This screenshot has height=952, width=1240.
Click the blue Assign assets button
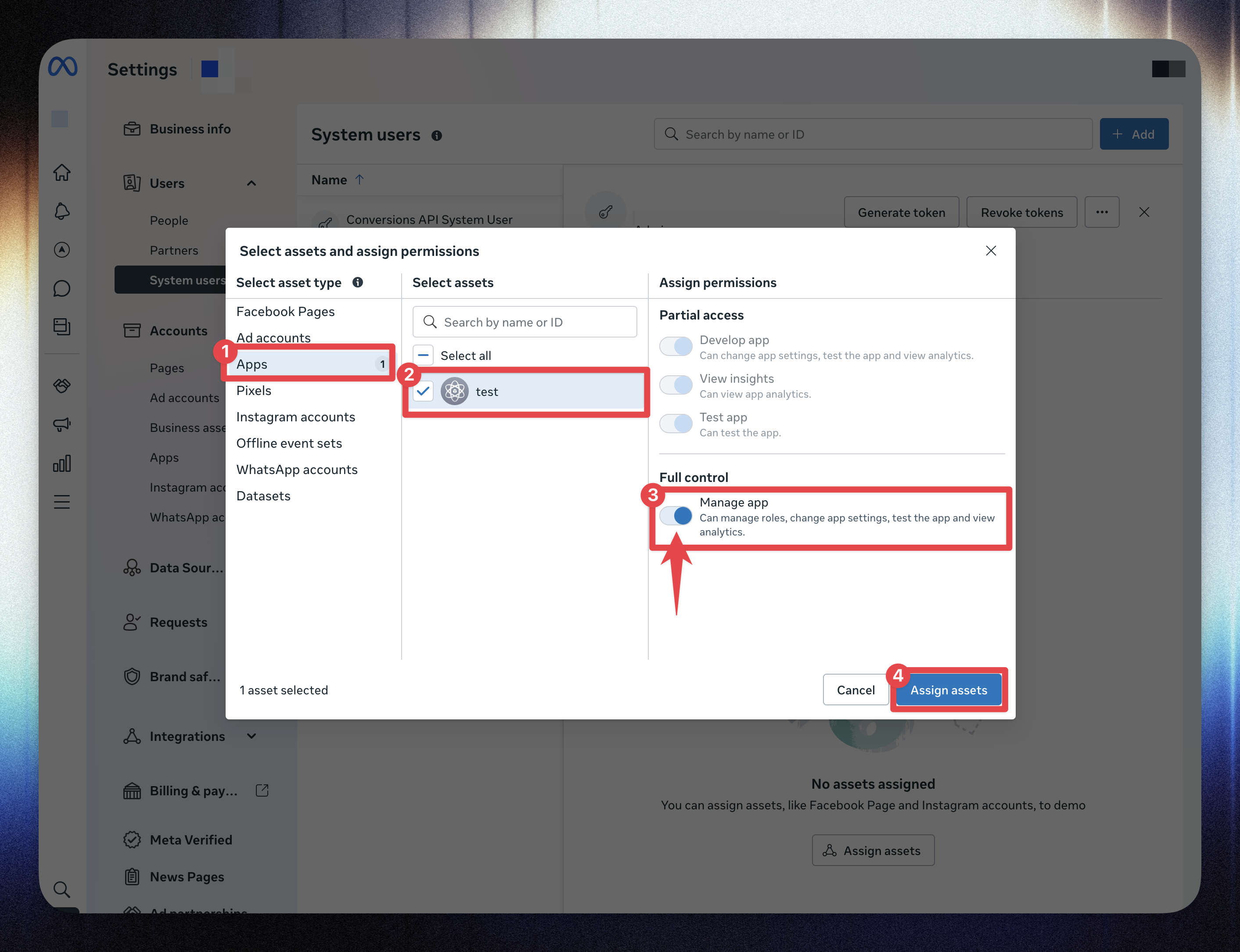coord(948,690)
